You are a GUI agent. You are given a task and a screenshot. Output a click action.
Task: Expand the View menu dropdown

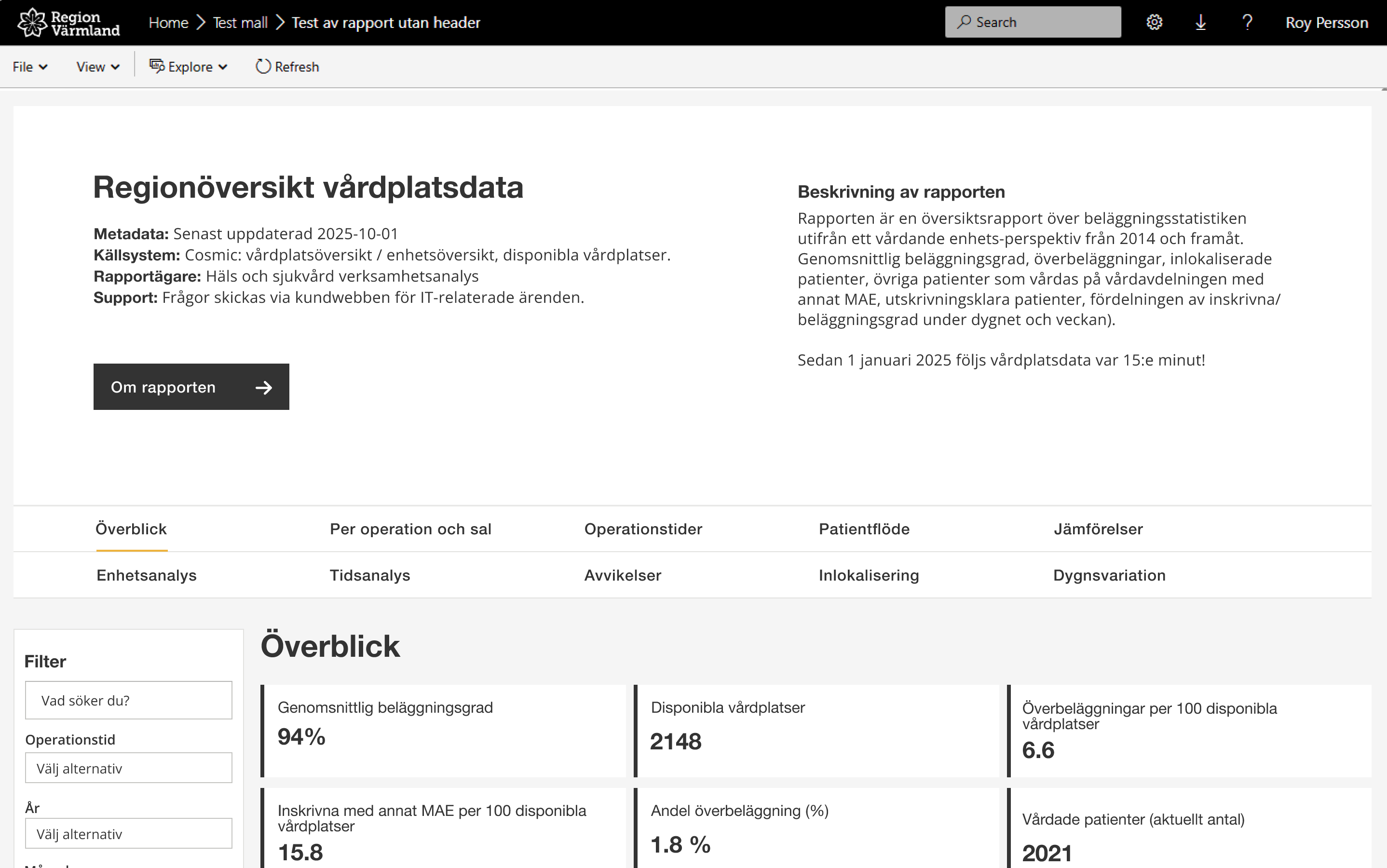(96, 67)
